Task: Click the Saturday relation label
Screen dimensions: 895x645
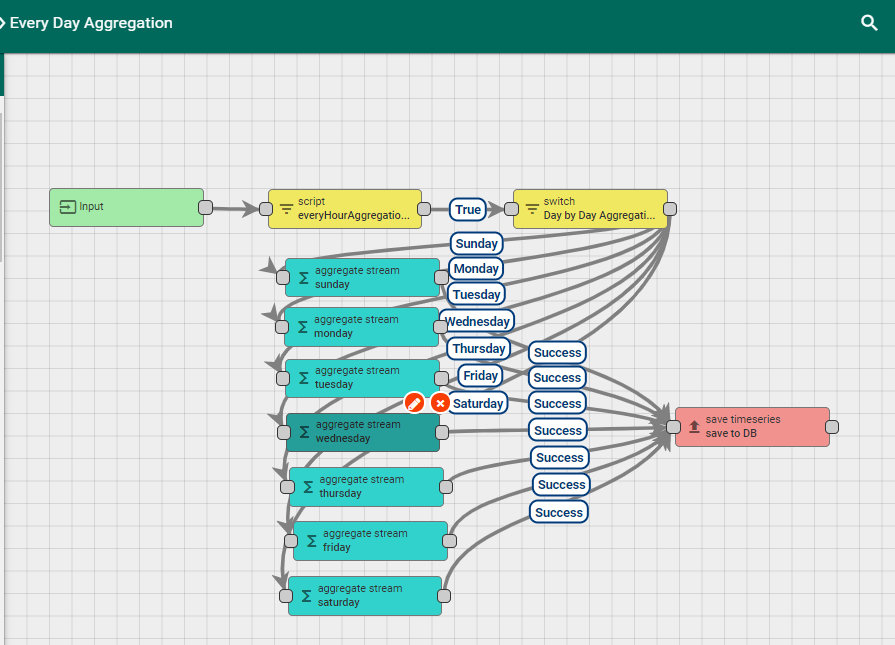Action: click(x=477, y=402)
